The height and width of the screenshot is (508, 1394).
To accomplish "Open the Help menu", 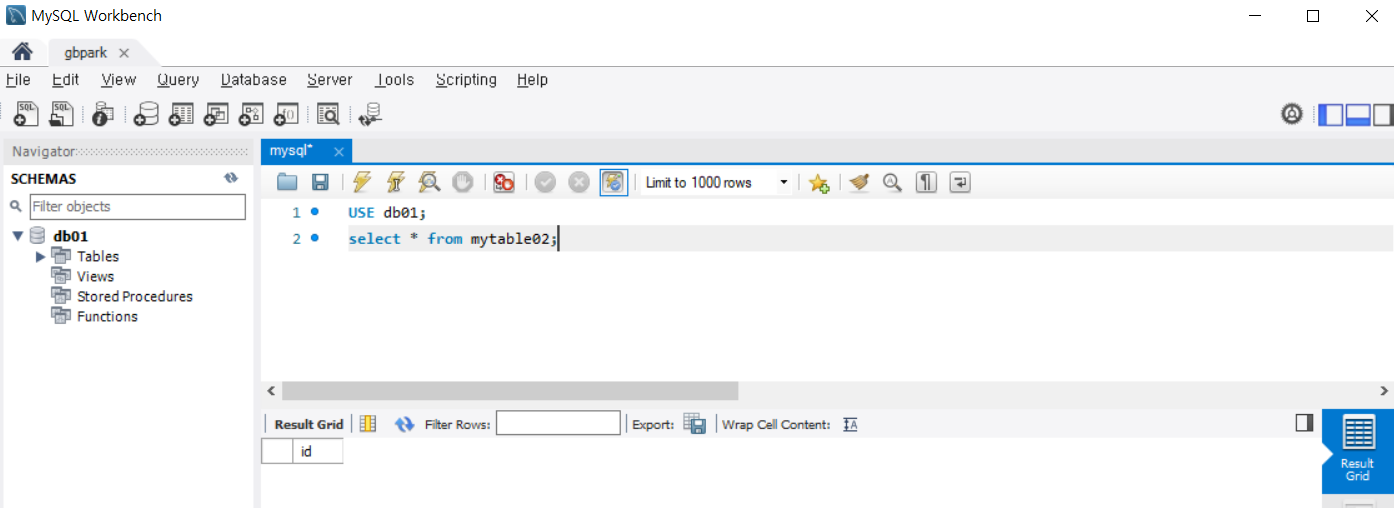I will pyautogui.click(x=532, y=79).
